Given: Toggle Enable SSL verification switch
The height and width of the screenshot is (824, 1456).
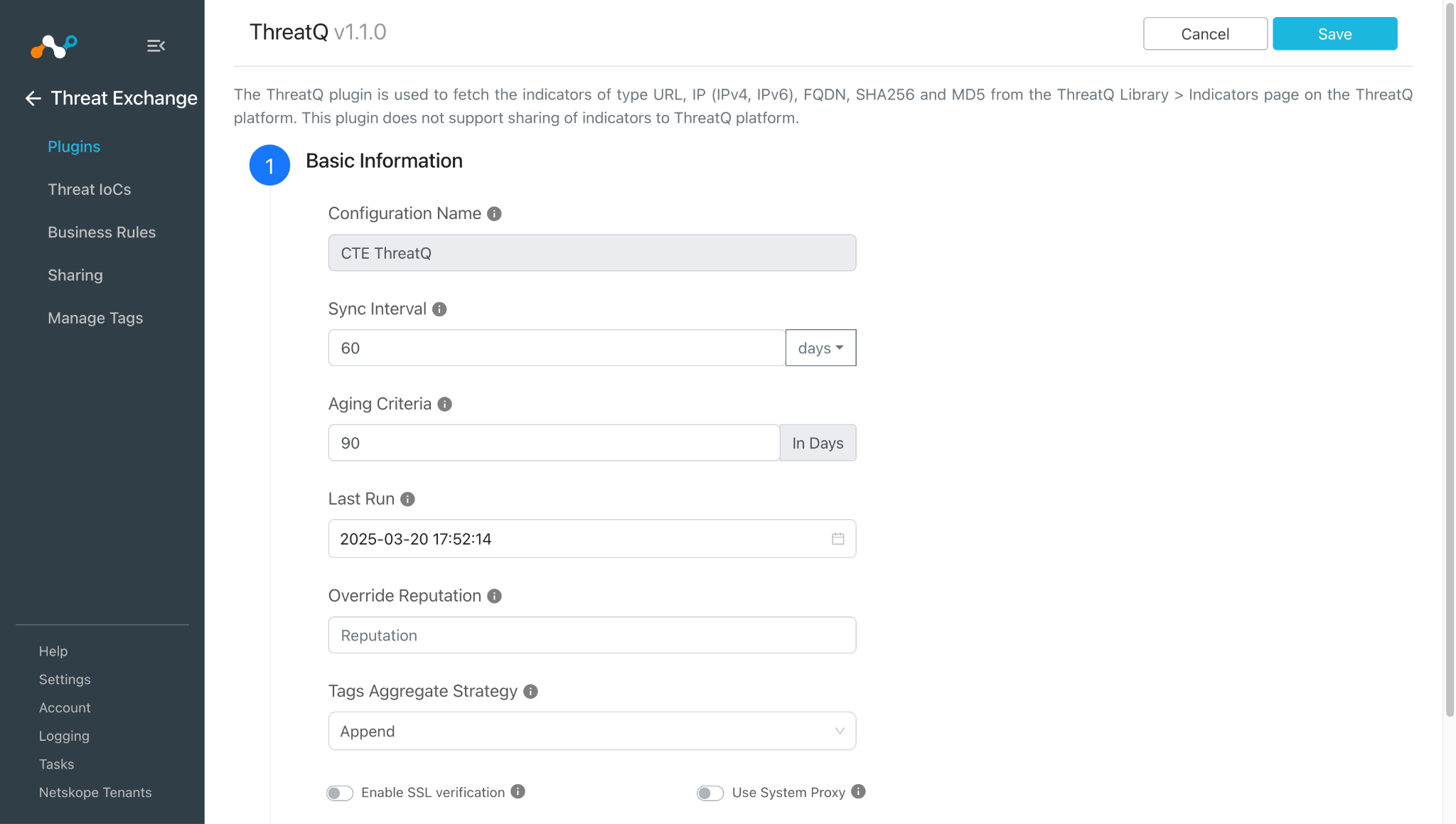Looking at the screenshot, I should point(340,793).
